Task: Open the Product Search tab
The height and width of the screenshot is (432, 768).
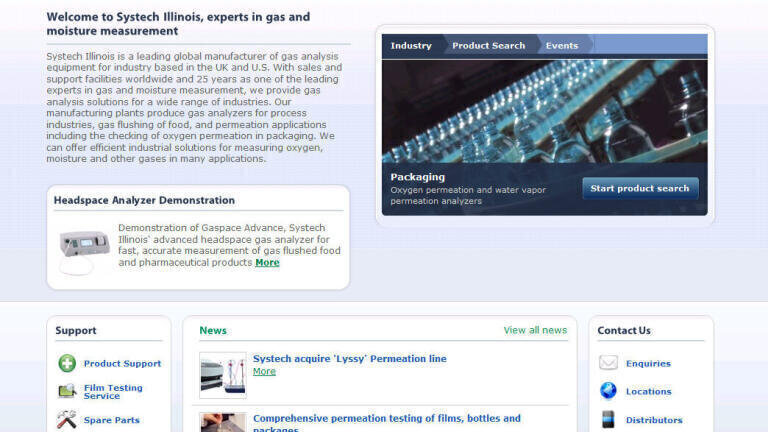Action: 488,46
